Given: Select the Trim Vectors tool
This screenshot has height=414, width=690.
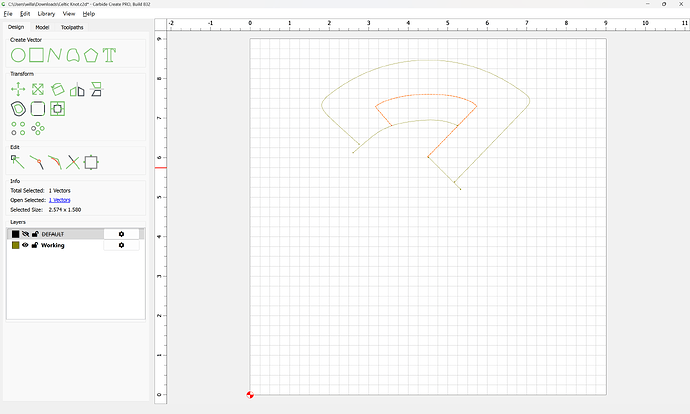Looking at the screenshot, I should pyautogui.click(x=73, y=161).
